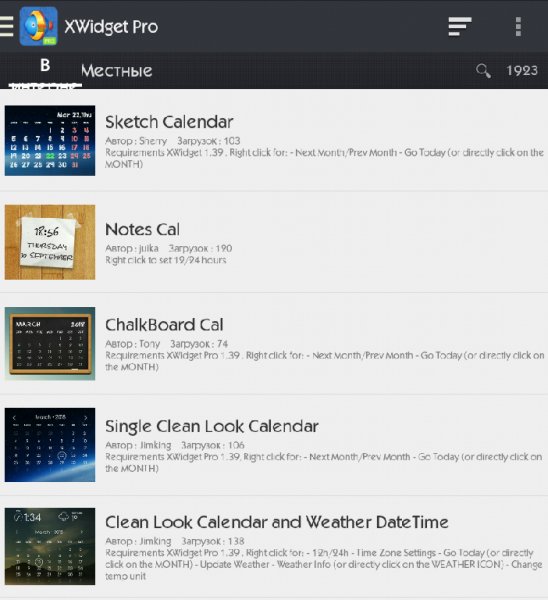Open Single Clean Look Calendar thumbnail
548x600 pixels.
click(50, 445)
